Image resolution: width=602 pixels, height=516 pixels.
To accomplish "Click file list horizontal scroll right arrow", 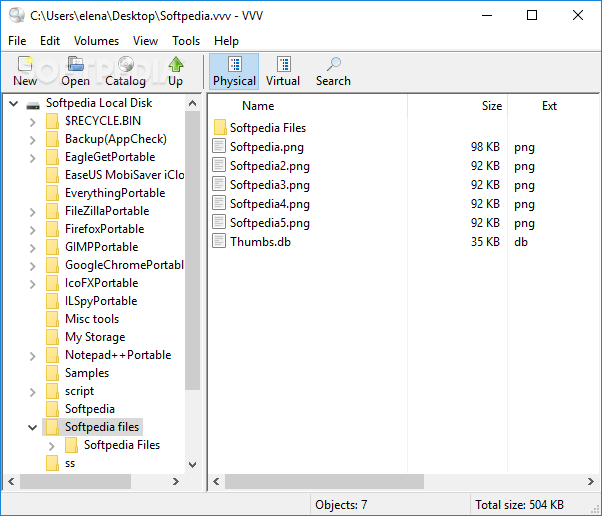I will (590, 481).
